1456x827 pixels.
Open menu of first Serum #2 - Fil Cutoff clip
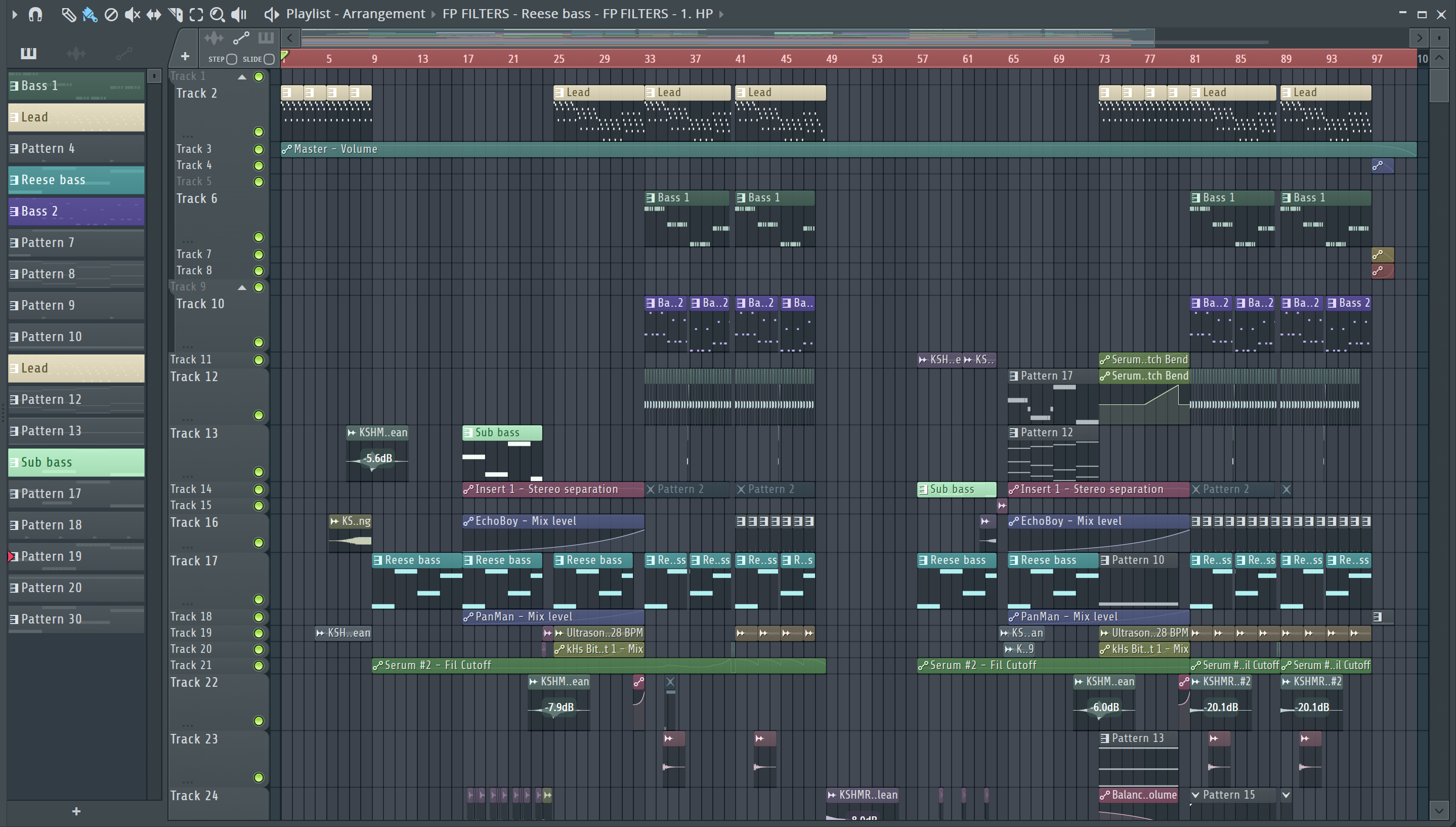[377, 666]
